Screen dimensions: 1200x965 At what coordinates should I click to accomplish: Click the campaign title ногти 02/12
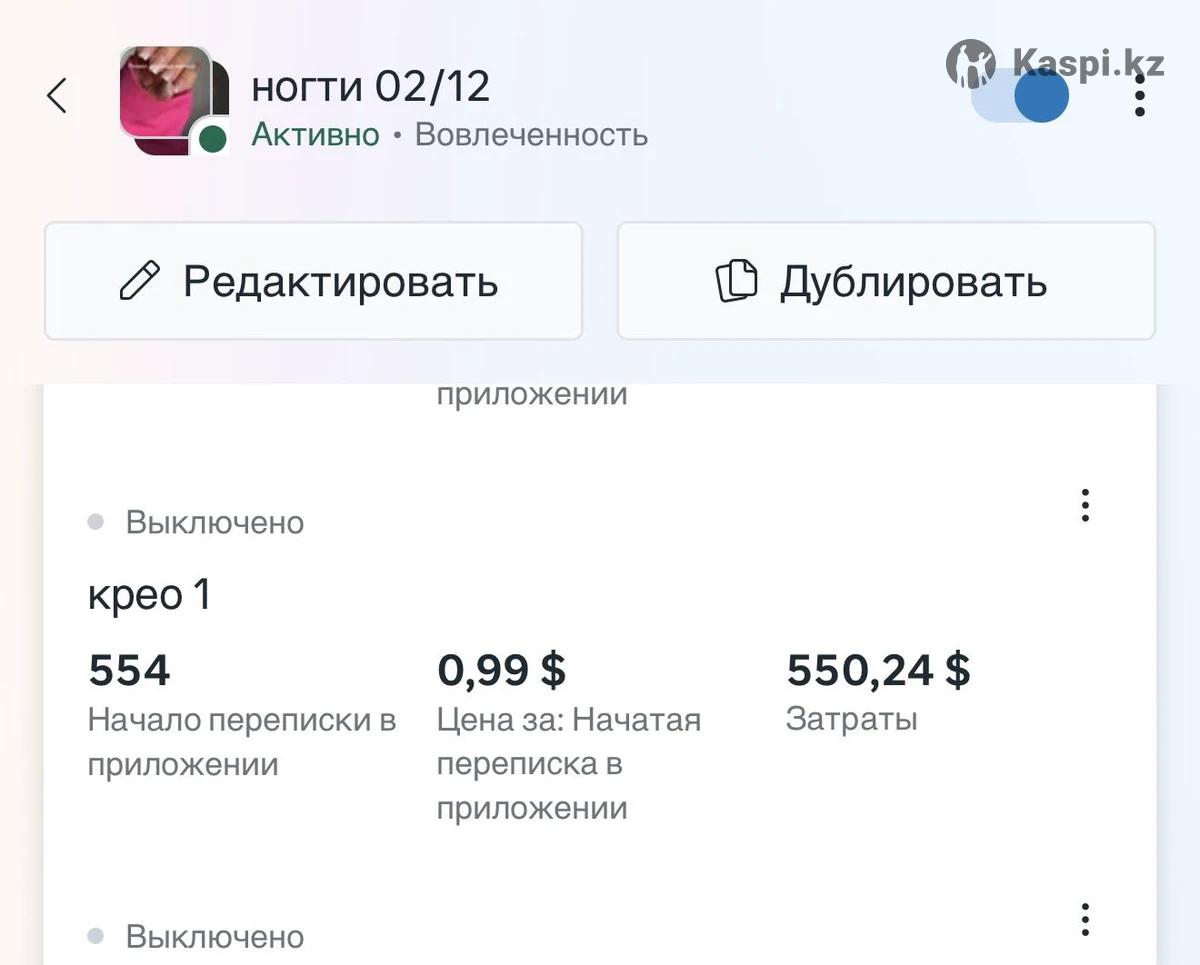pyautogui.click(x=370, y=88)
